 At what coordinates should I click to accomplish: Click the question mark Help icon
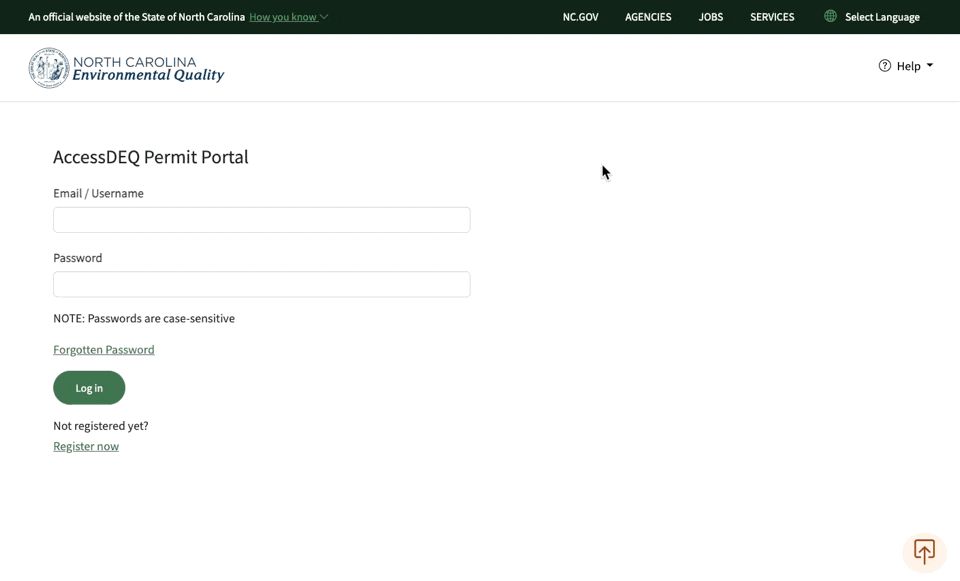885,66
